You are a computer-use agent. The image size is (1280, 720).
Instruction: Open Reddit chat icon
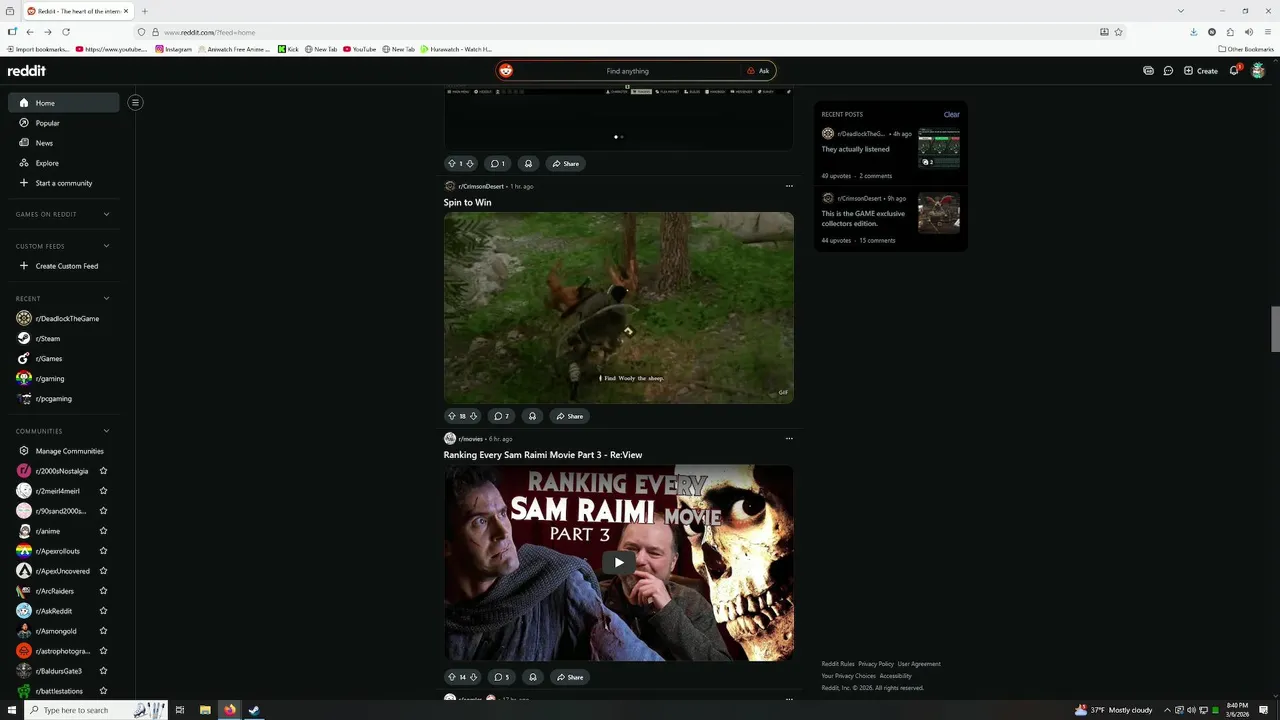pos(1168,71)
